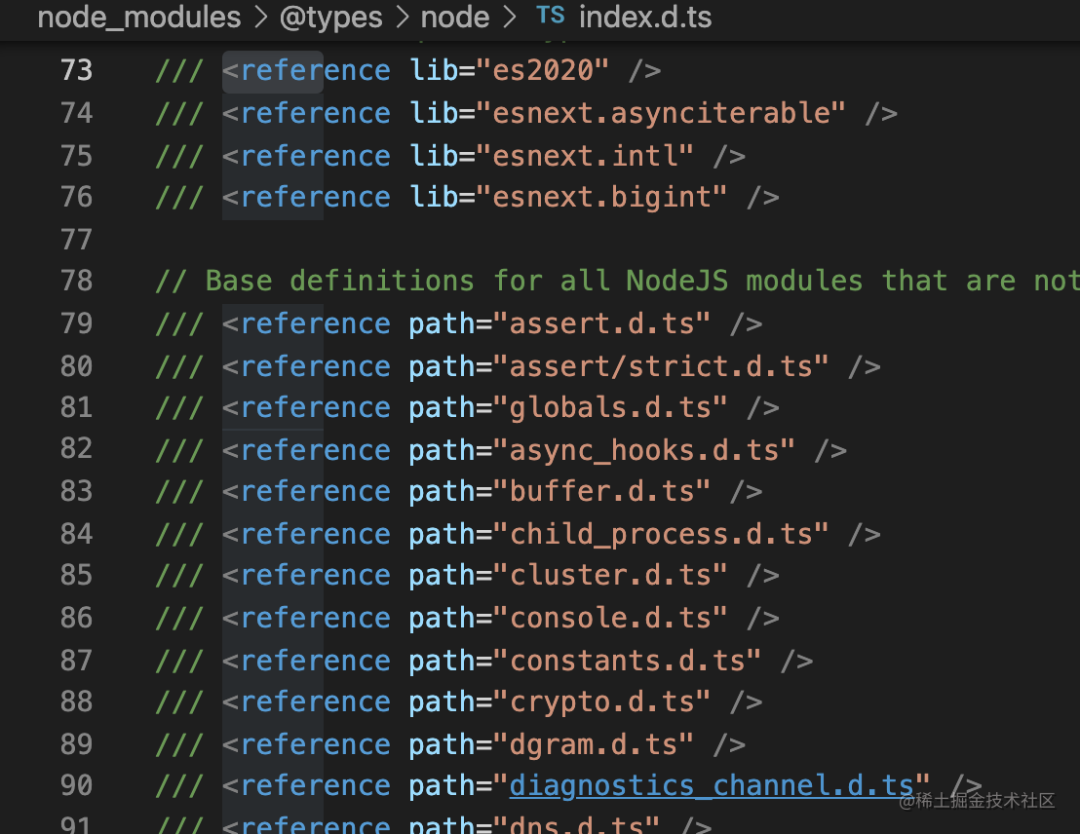Viewport: 1080px width, 834px height.
Task: Click line number 78 in the gutter
Action: (x=76, y=281)
